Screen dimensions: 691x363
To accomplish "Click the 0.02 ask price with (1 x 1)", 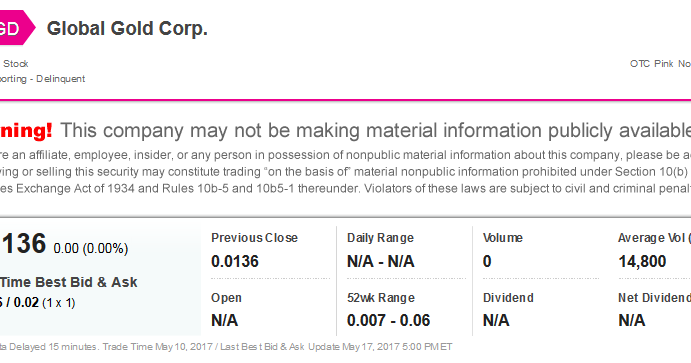I will point(44,303).
